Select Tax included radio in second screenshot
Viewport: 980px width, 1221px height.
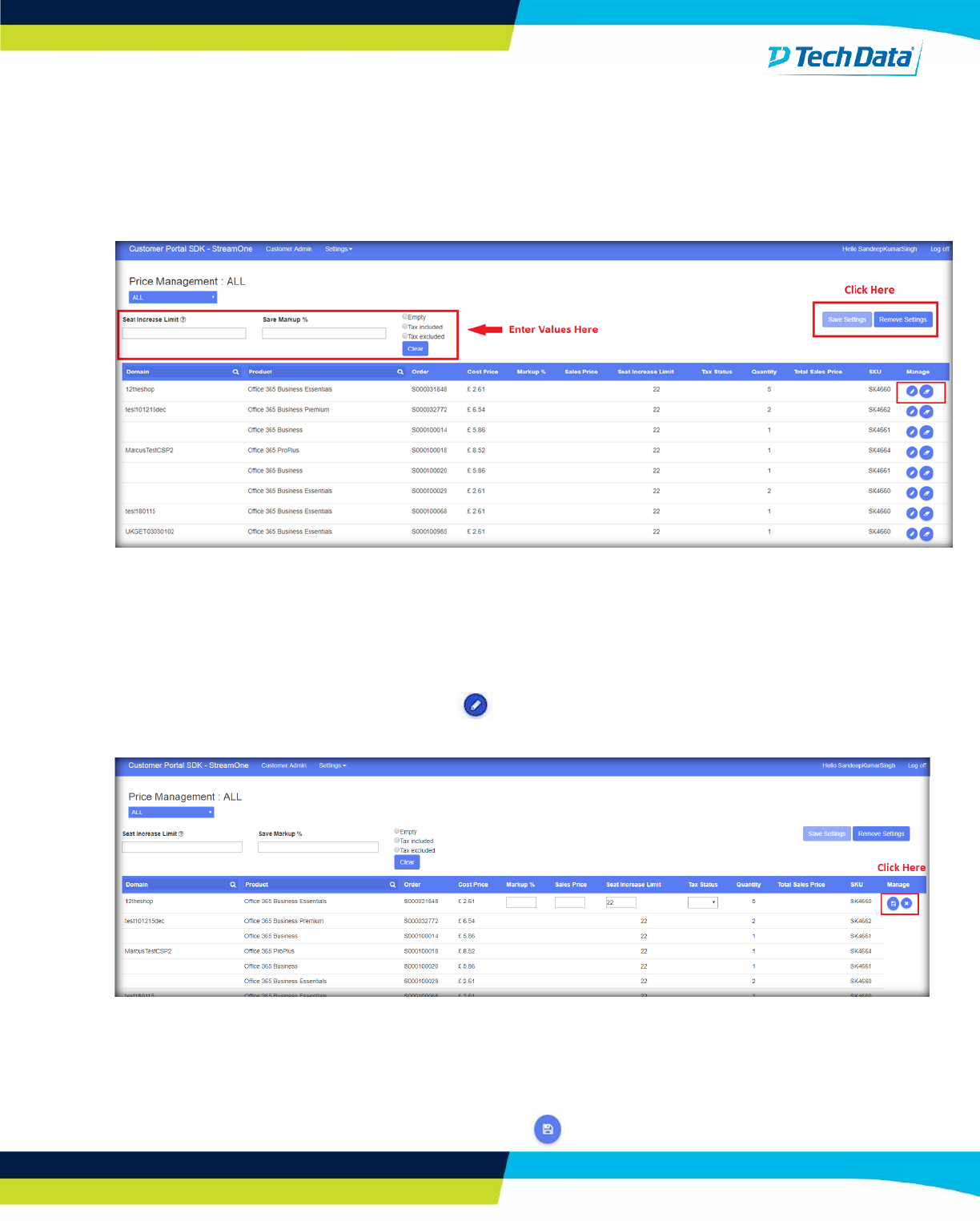click(x=397, y=841)
